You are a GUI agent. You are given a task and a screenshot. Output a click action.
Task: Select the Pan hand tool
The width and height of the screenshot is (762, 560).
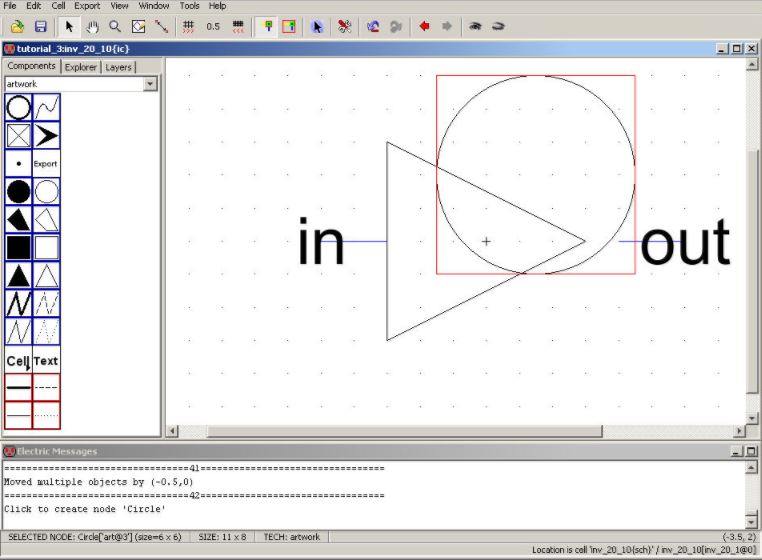(92, 26)
